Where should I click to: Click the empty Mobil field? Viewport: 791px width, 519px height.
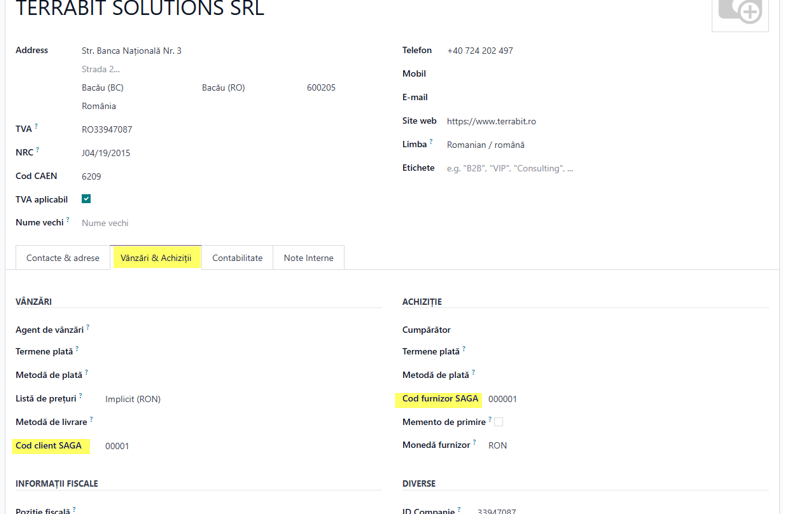tap(605, 74)
